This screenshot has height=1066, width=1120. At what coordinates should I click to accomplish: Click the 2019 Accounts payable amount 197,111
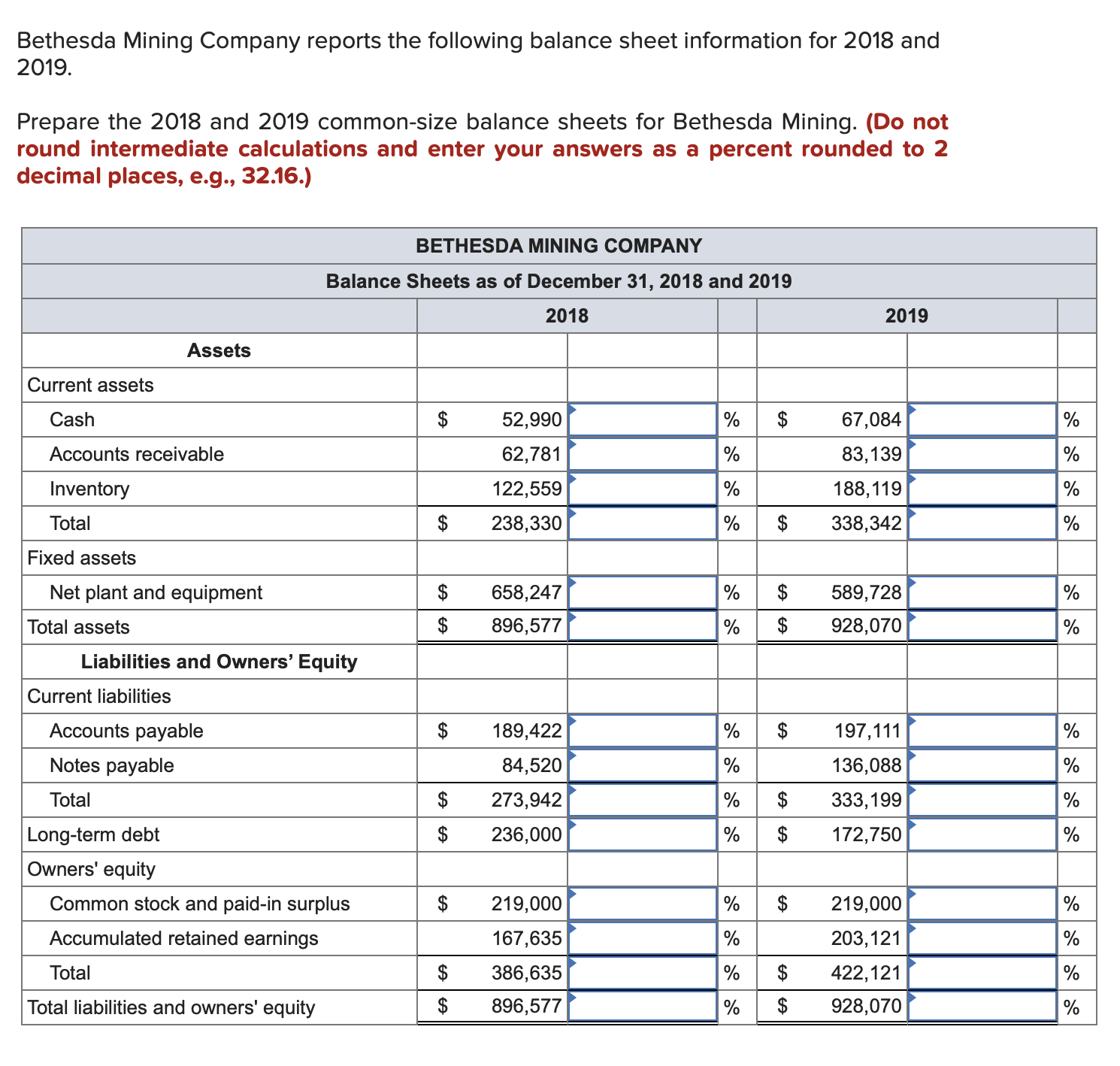868,731
